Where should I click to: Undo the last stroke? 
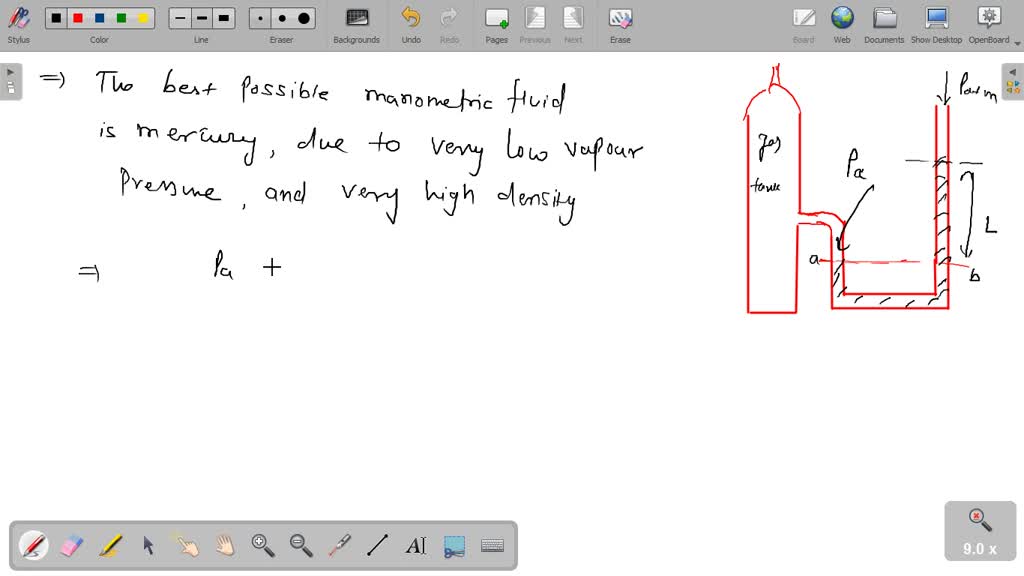pyautogui.click(x=410, y=18)
